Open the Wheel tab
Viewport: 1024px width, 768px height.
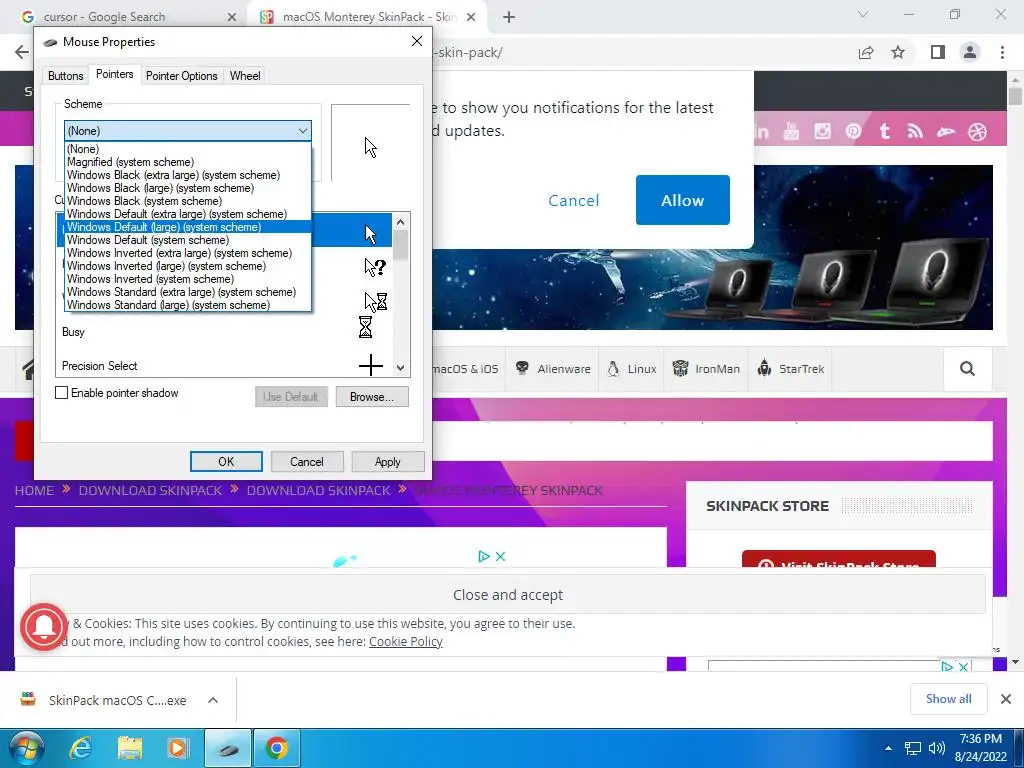pos(245,76)
